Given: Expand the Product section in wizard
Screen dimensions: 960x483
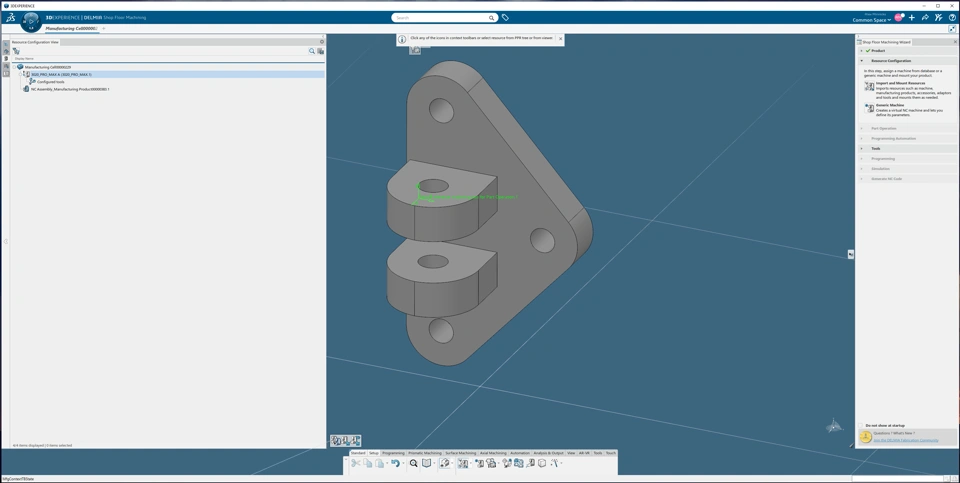Looking at the screenshot, I should pos(862,51).
